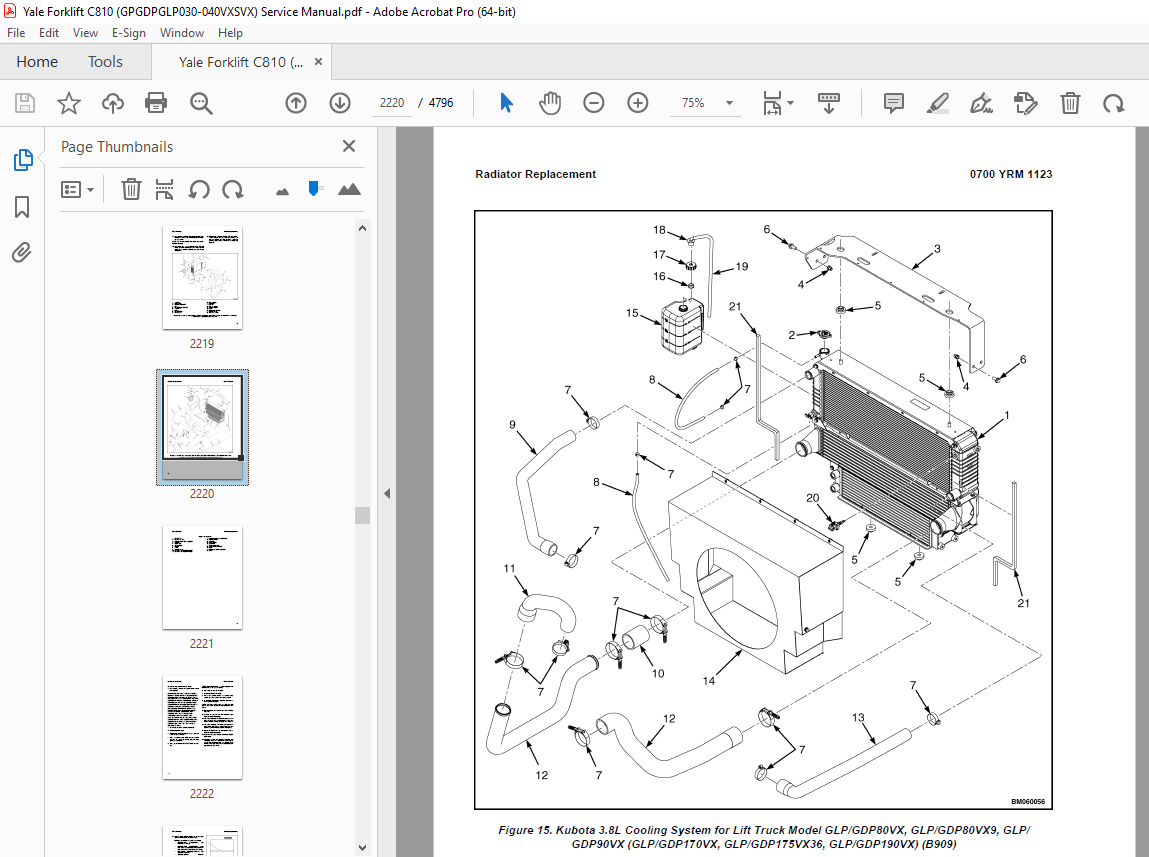Go to next page with down arrow
This screenshot has height=857, width=1149.
[340, 103]
